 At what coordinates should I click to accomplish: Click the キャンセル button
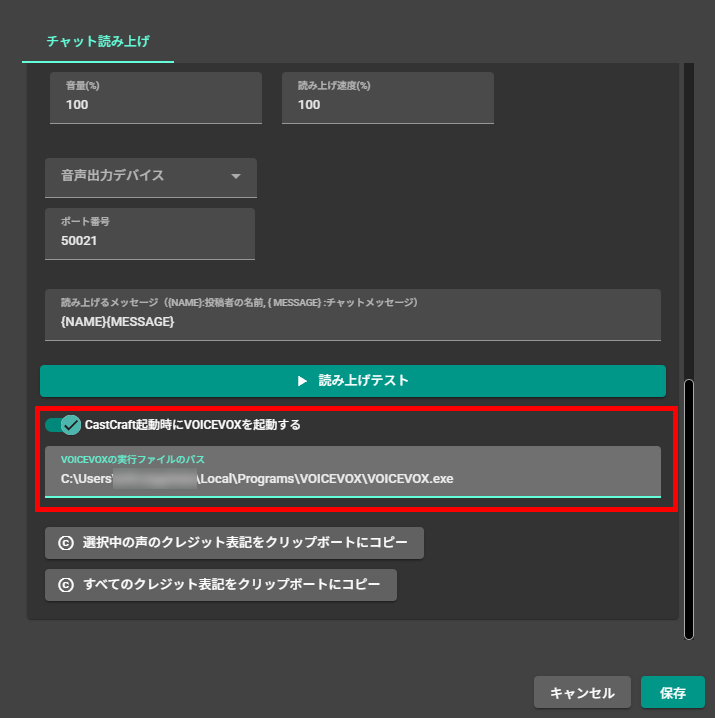coord(582,692)
